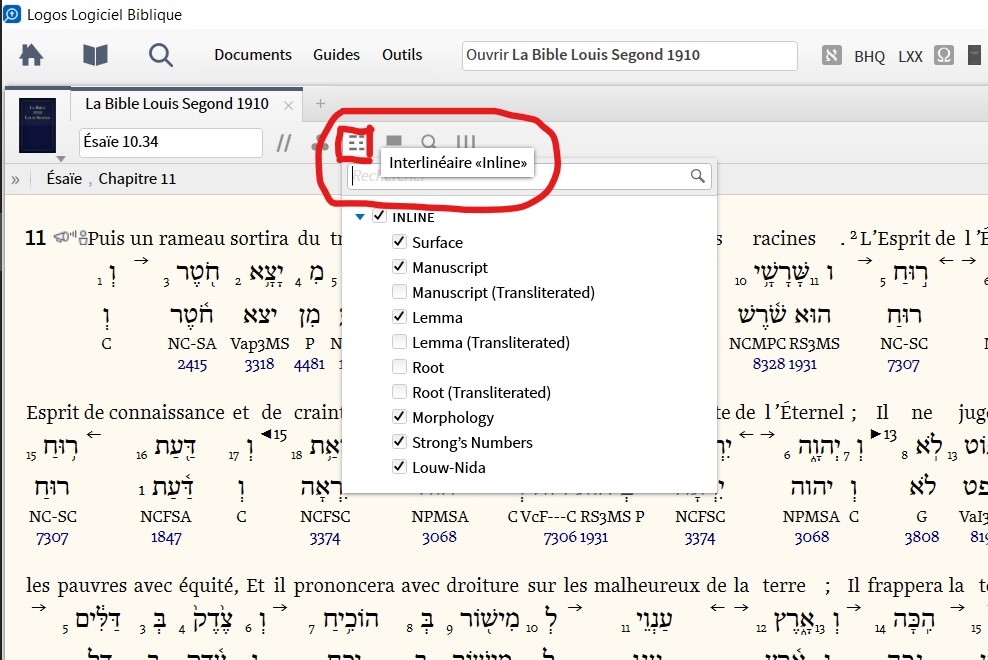Go to the Home page icon

[x=31, y=55]
